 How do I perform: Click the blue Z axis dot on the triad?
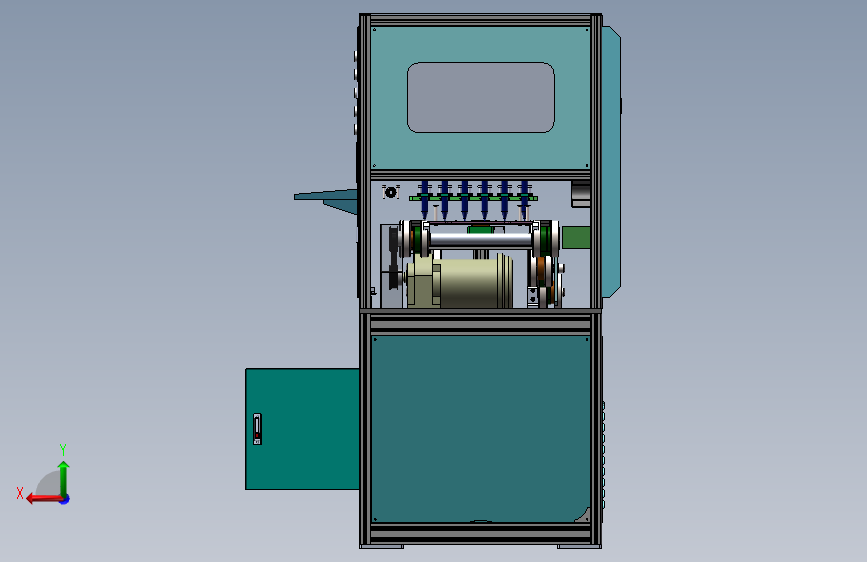[65, 499]
